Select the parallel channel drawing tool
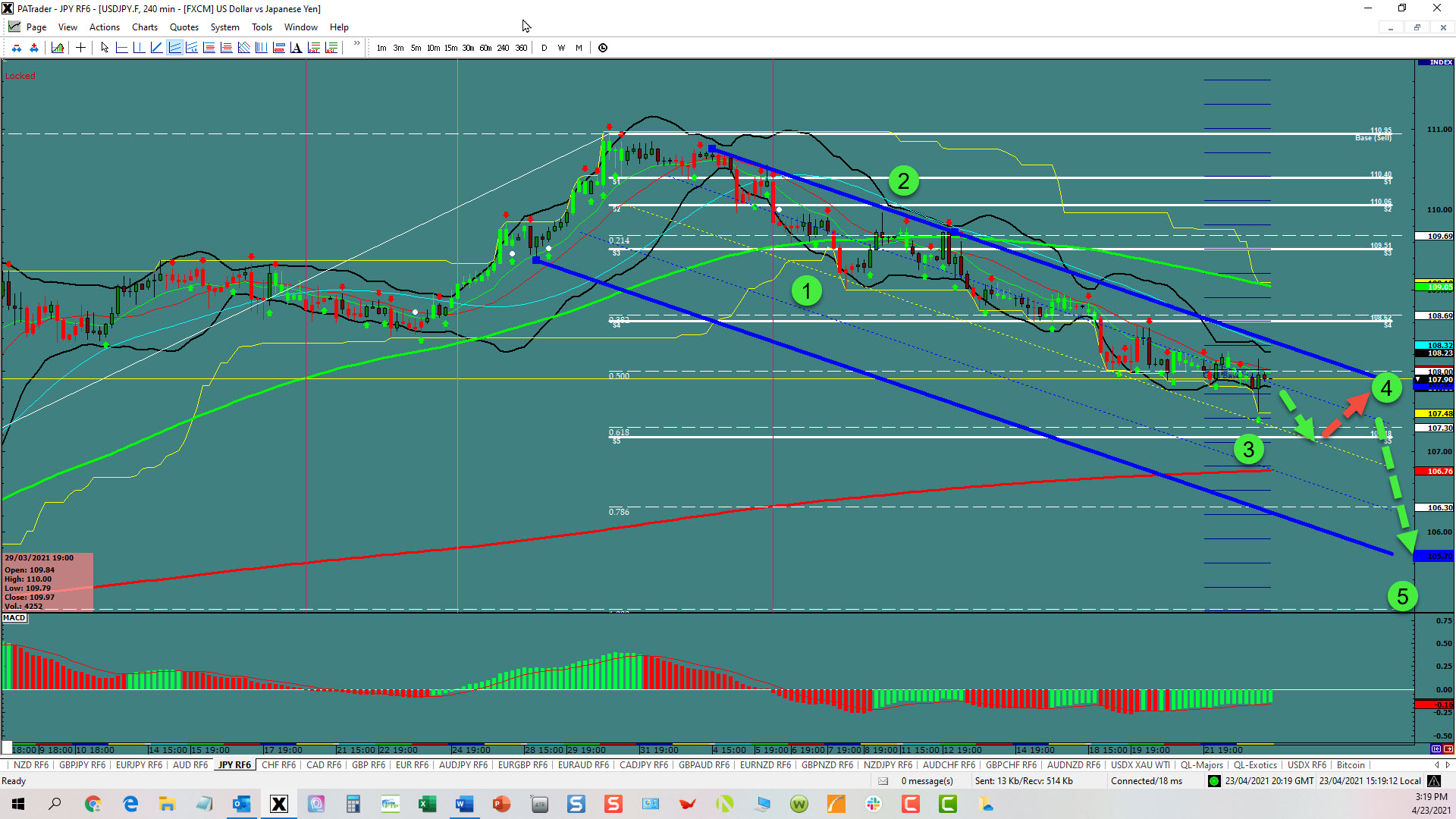 pos(174,48)
